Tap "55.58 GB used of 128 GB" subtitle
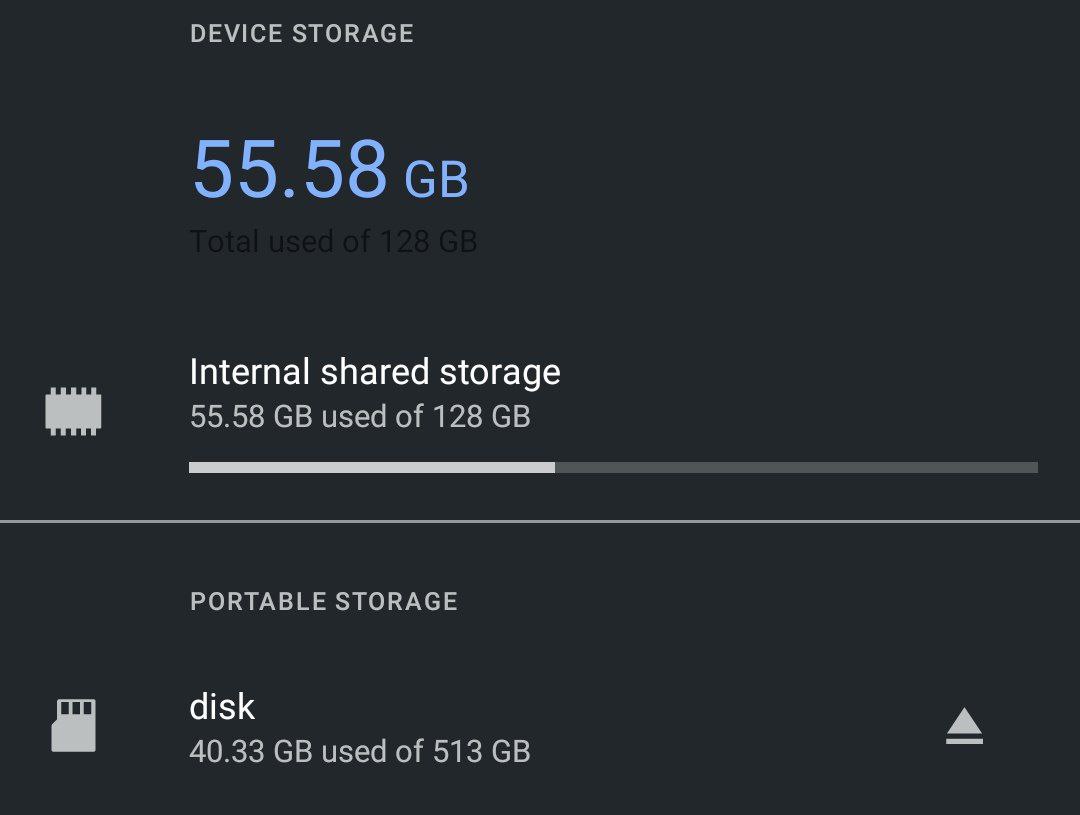1080x815 pixels. point(360,417)
